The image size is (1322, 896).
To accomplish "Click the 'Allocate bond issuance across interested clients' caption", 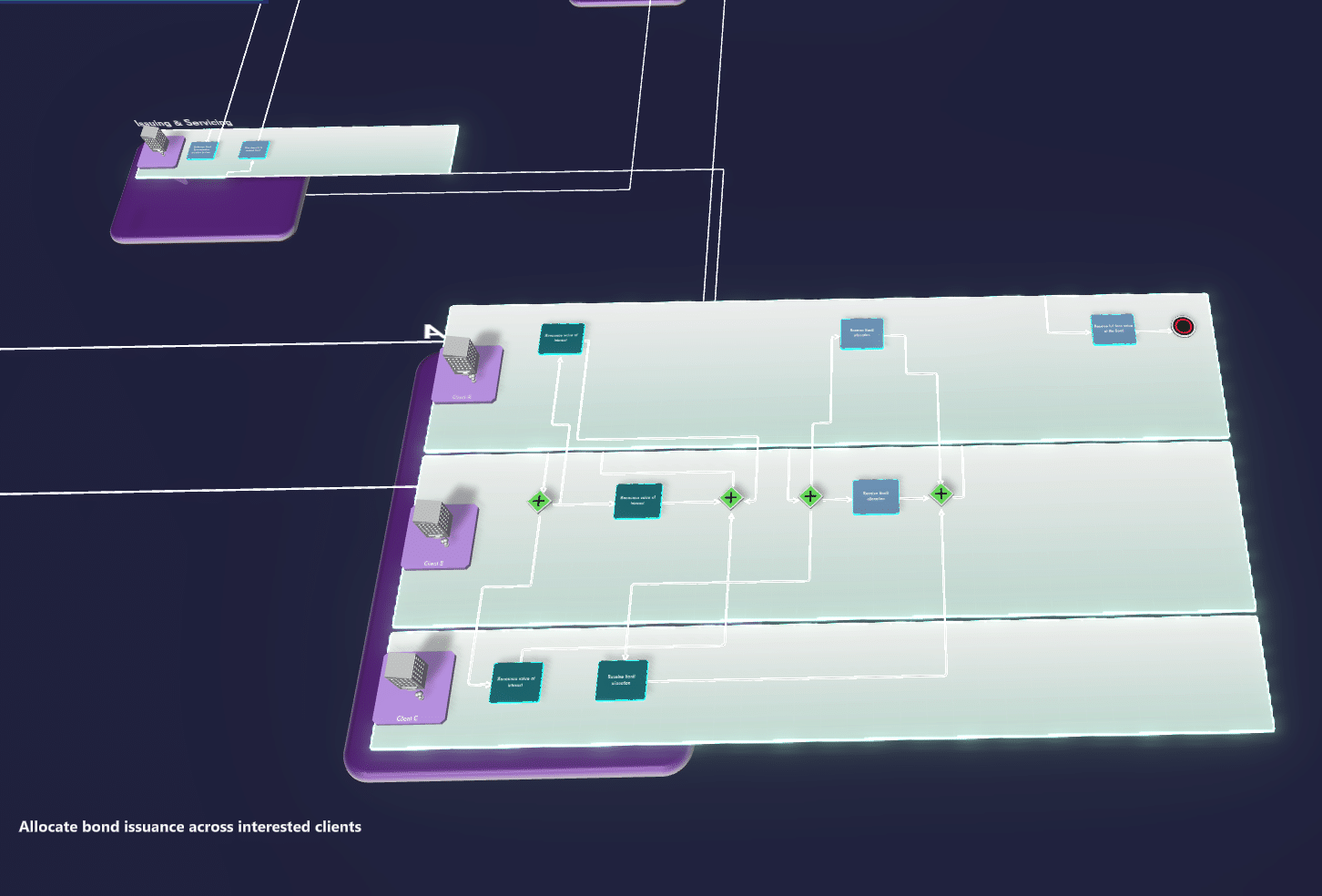I will (x=190, y=827).
